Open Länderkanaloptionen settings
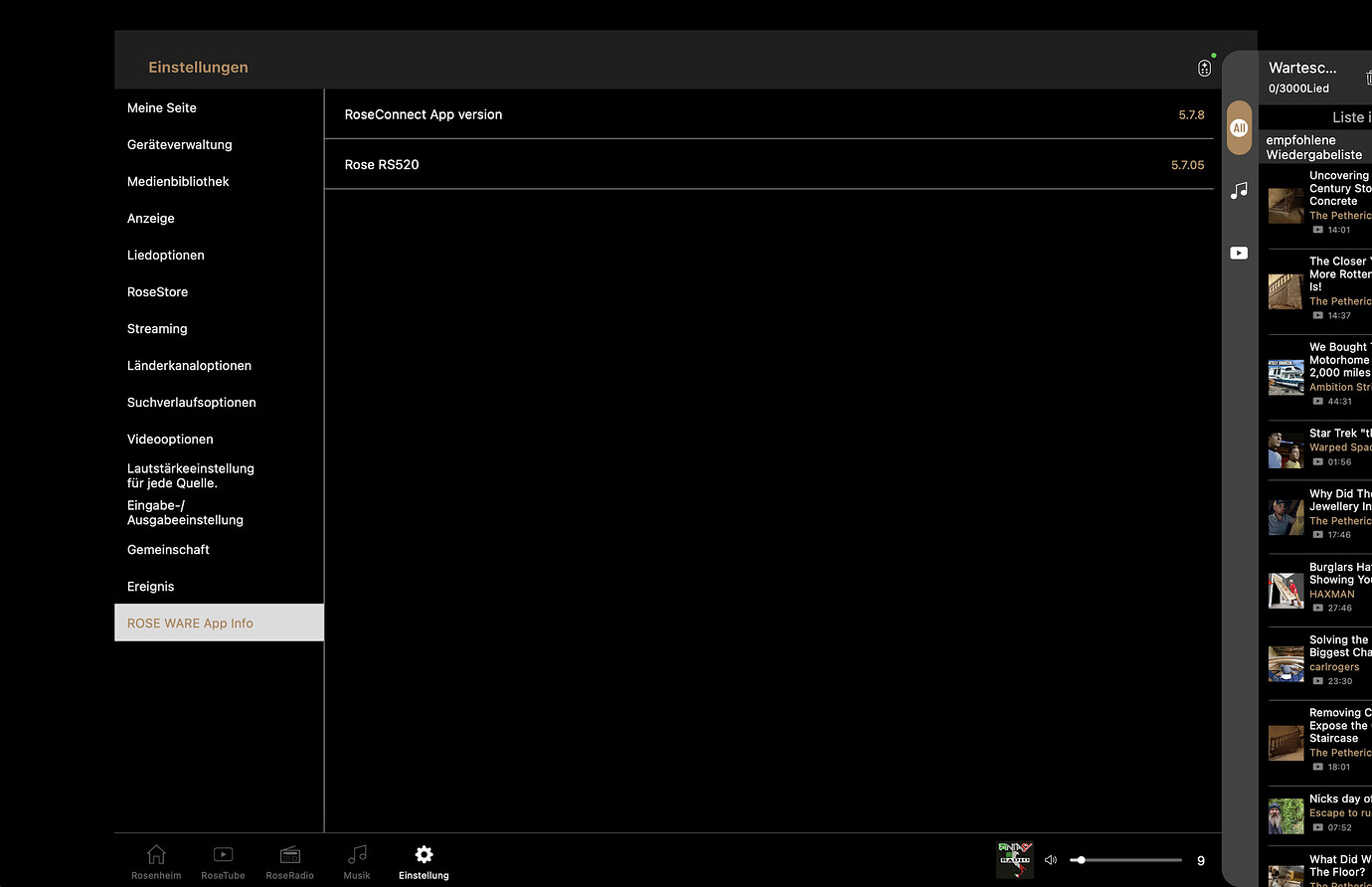 (219, 365)
